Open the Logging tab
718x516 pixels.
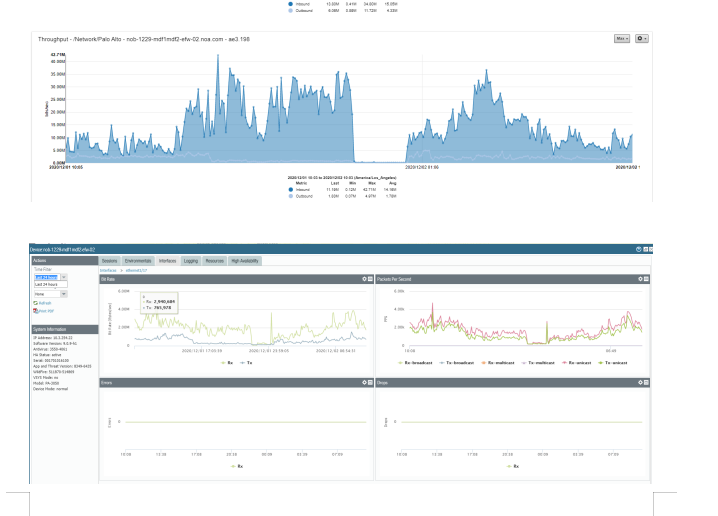coord(191,260)
